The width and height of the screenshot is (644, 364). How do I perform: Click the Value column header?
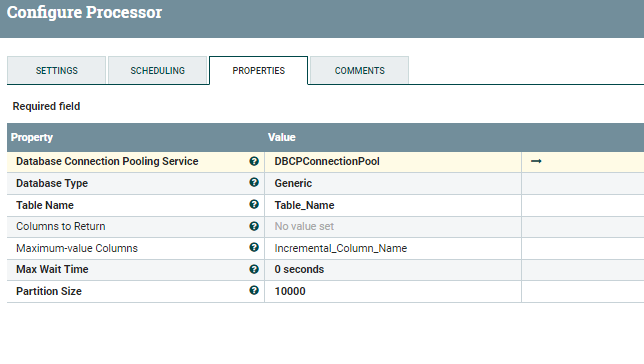pos(282,137)
